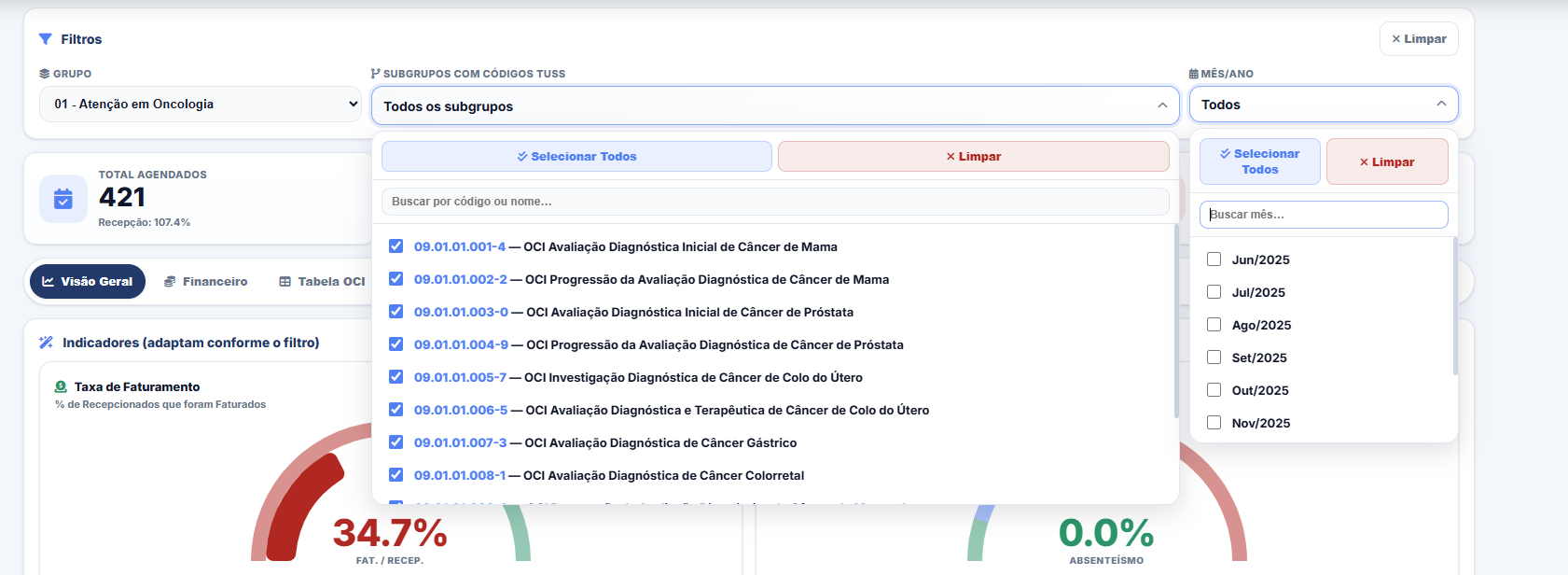Click the blue Filtros funnel icon
Screen dimensions: 1568x575
45,39
